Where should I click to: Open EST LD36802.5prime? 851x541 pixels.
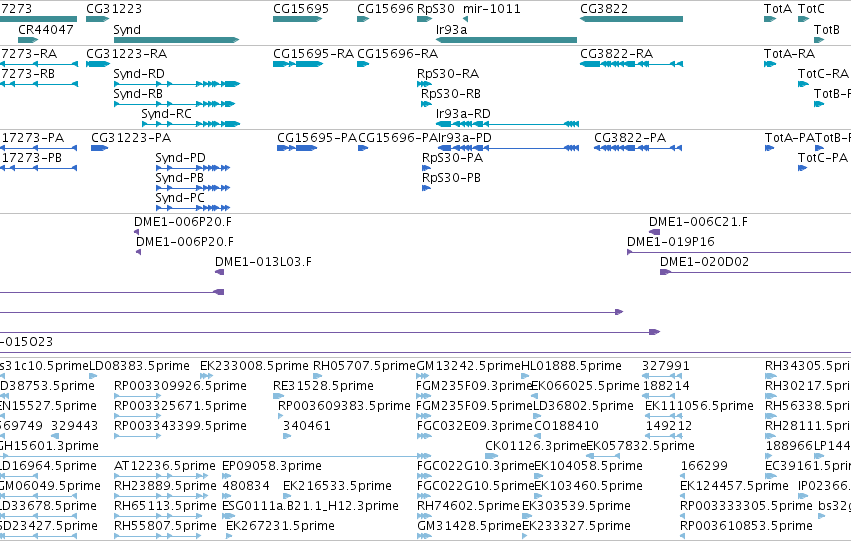[x=583, y=406]
